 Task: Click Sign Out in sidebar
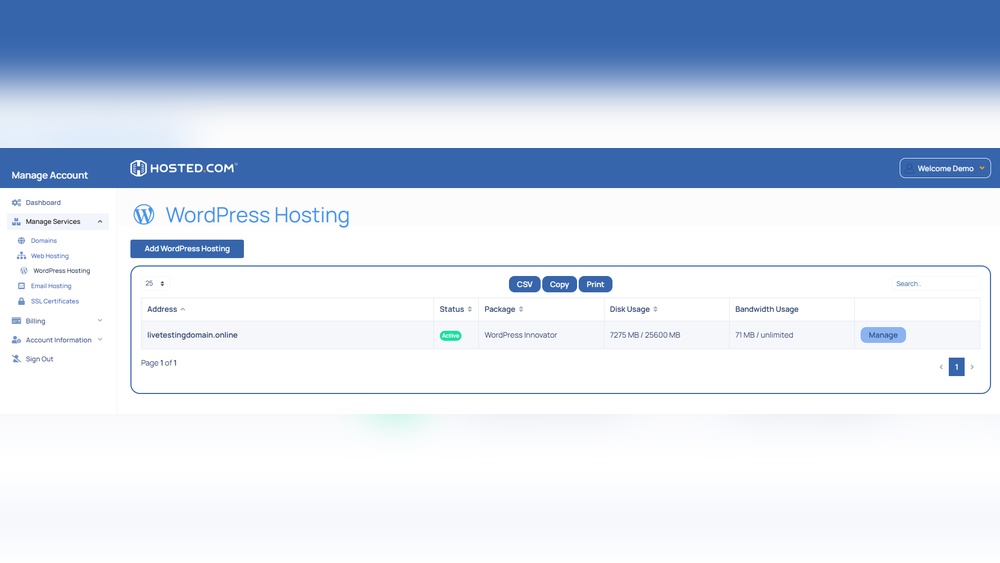click(x=40, y=359)
